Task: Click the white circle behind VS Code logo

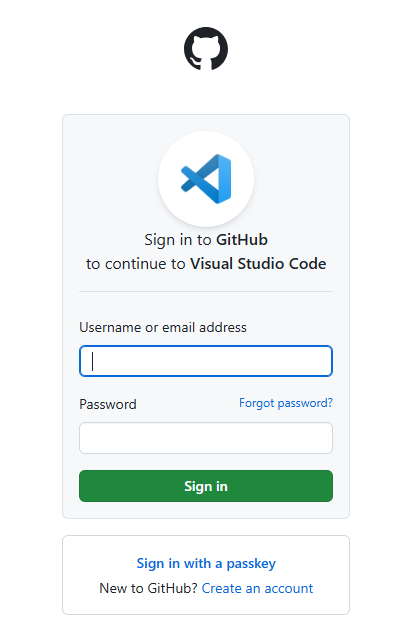Action: (206, 179)
